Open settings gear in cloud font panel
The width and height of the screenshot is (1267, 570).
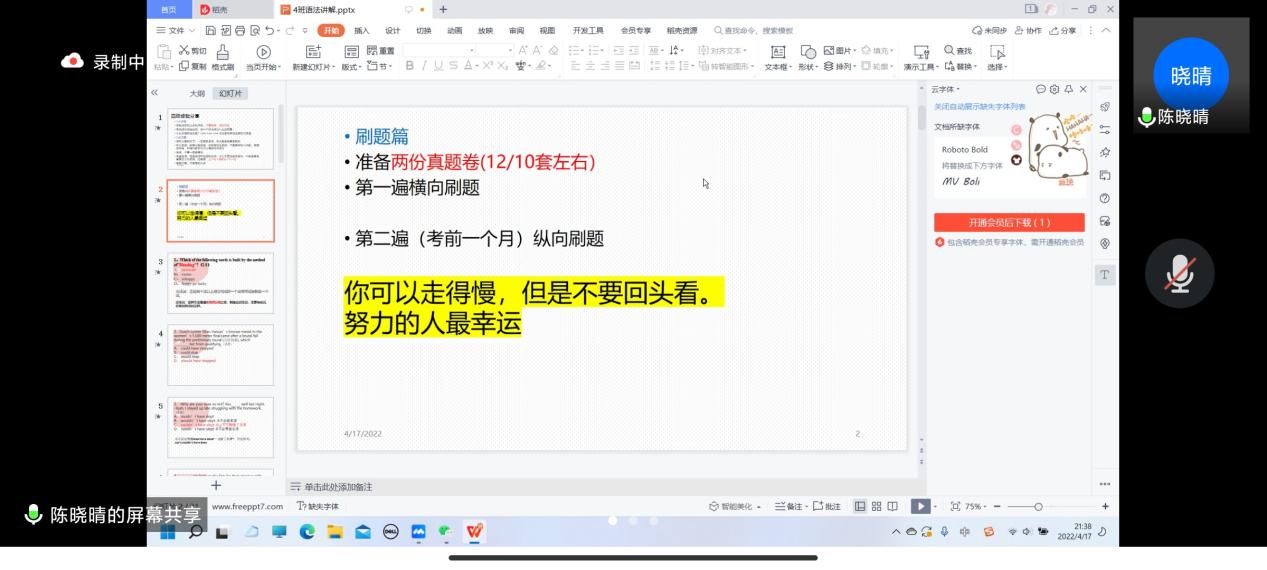tap(1054, 89)
